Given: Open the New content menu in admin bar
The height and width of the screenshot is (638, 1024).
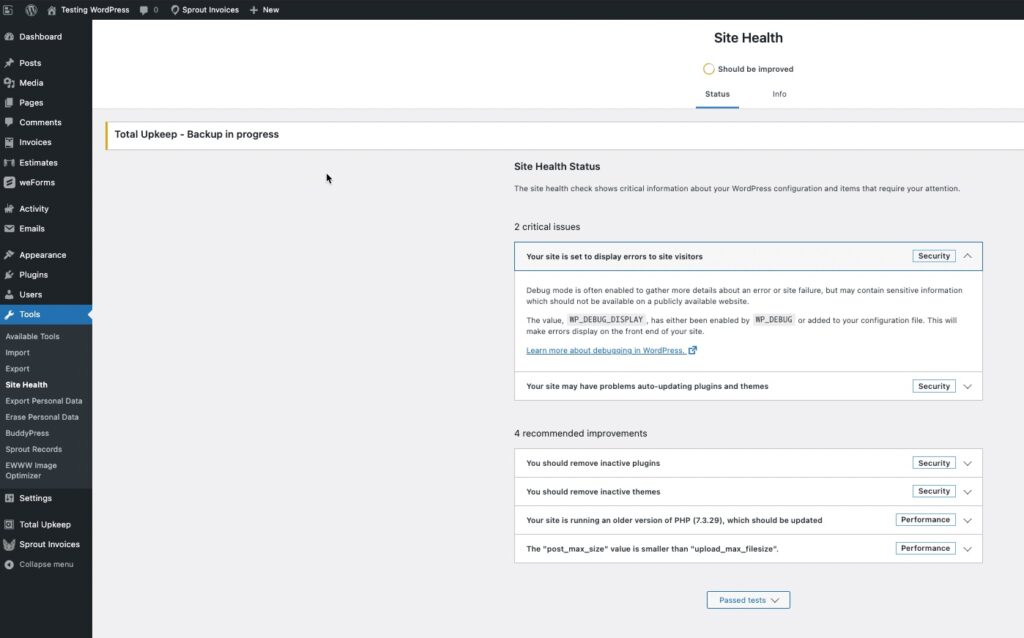Looking at the screenshot, I should pos(264,10).
